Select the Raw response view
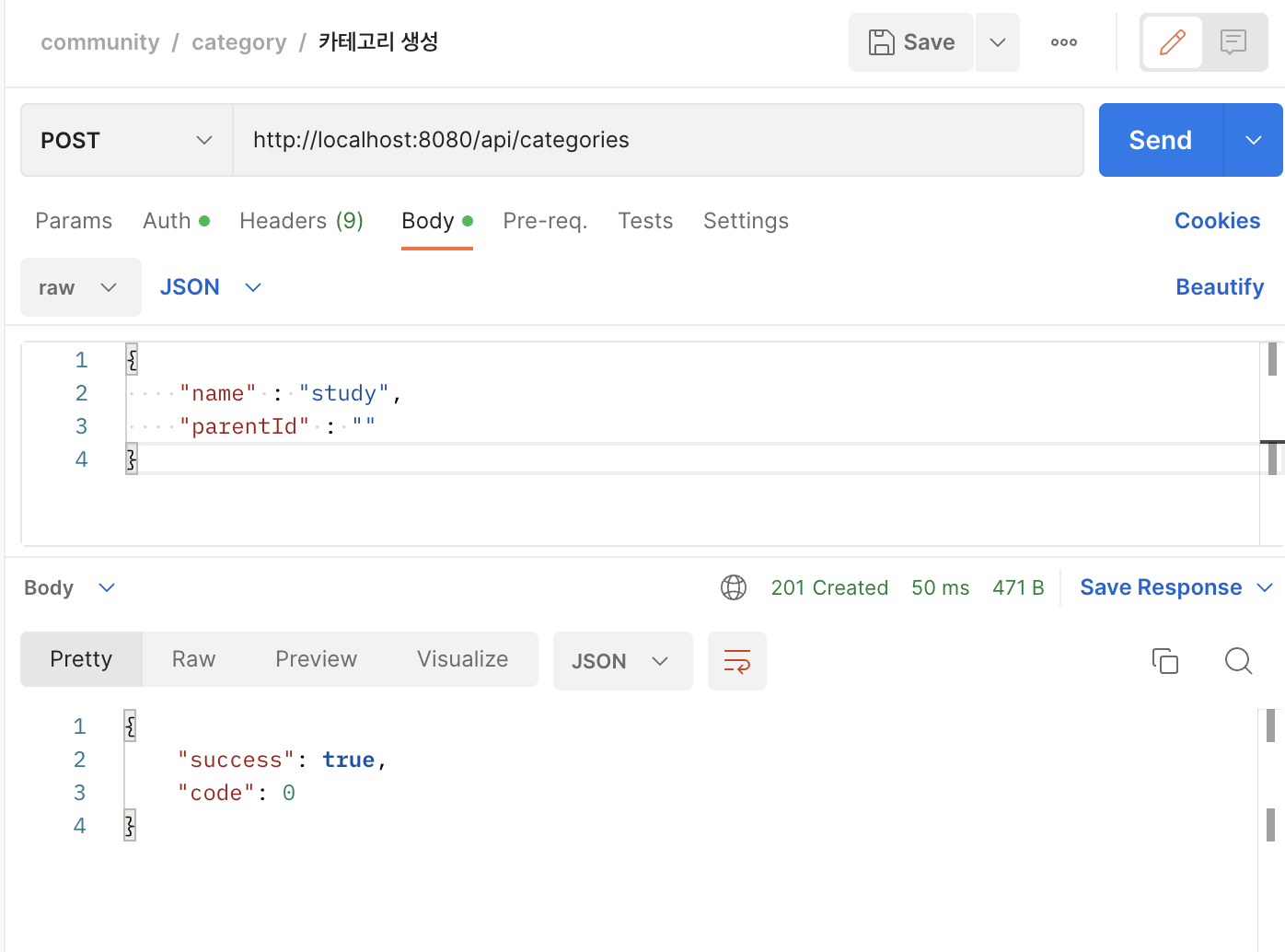The image size is (1285, 952). click(x=193, y=659)
